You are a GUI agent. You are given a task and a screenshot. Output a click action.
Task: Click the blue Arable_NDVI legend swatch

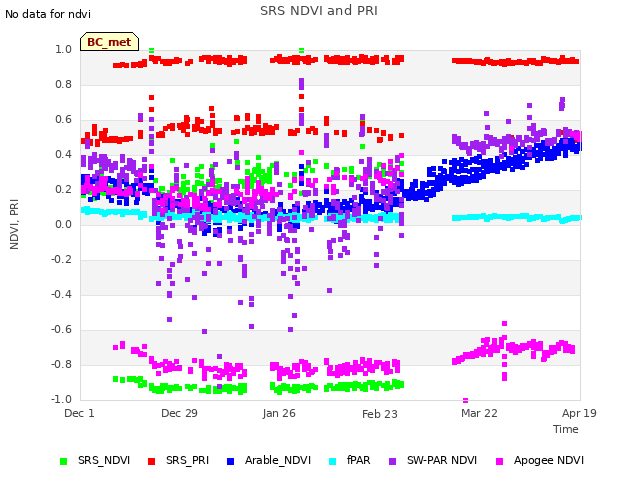click(x=230, y=461)
